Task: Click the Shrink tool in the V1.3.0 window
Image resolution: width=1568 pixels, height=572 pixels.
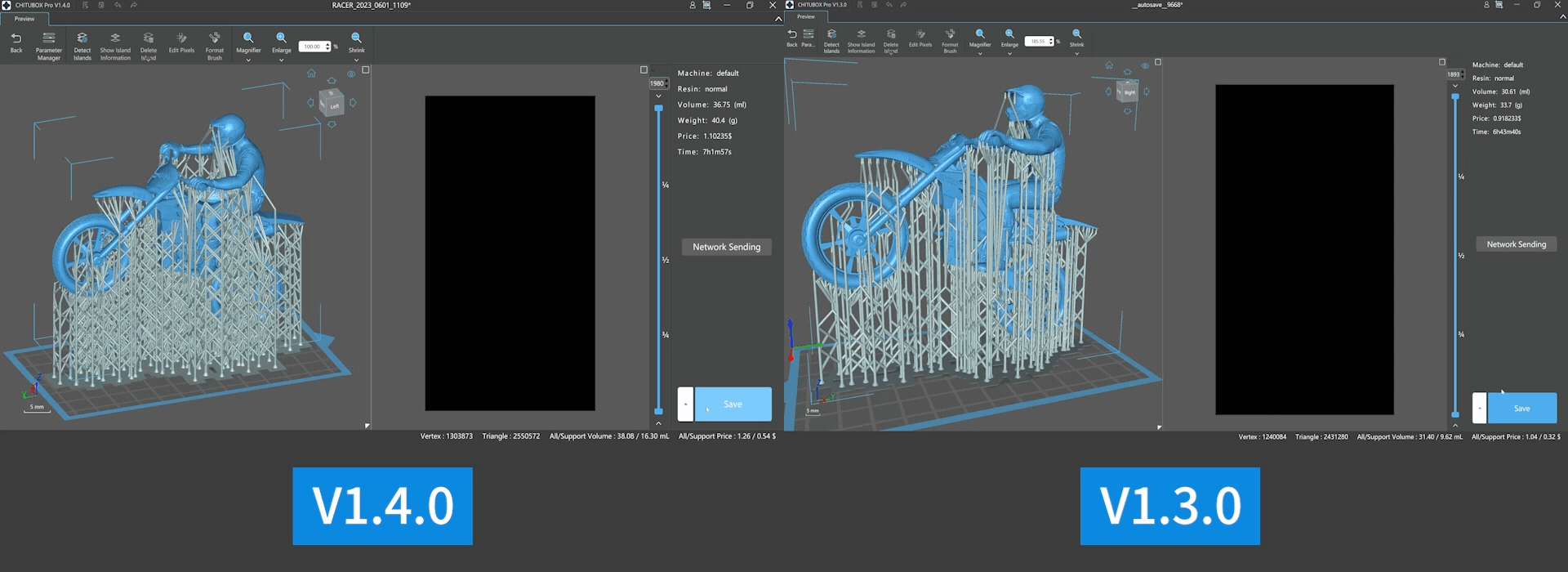Action: click(1077, 38)
